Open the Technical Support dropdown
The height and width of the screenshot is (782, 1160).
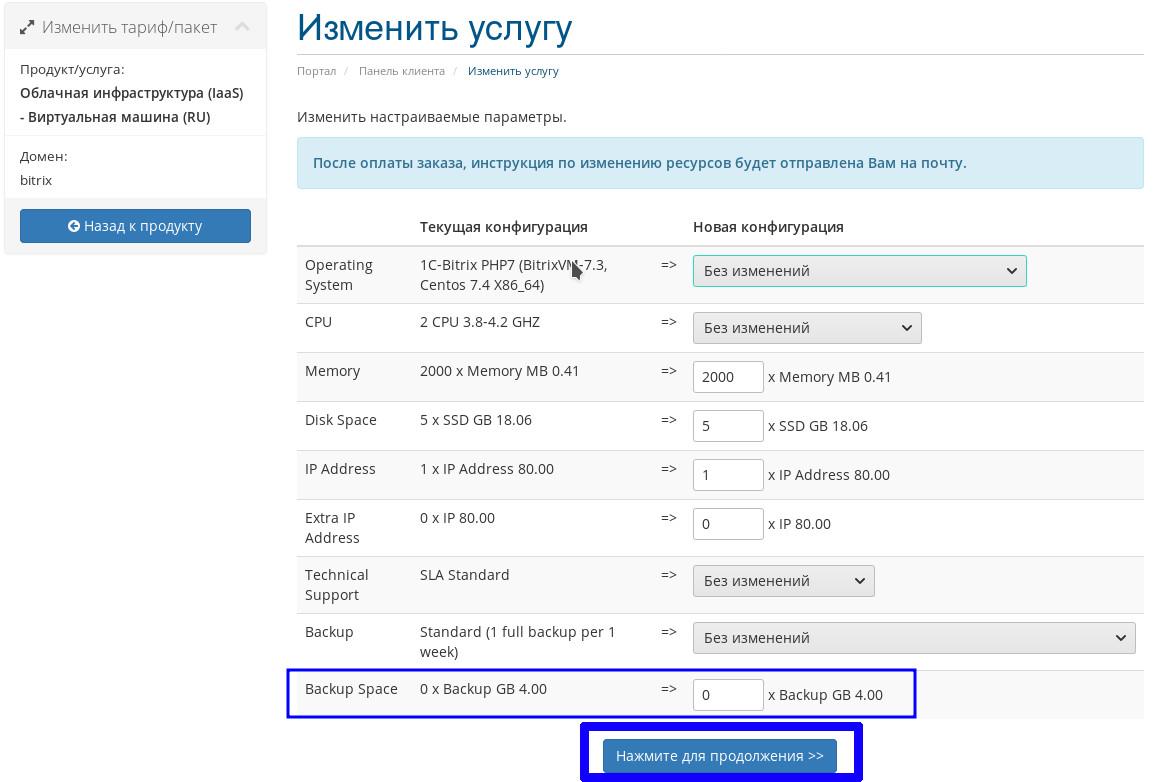(783, 581)
